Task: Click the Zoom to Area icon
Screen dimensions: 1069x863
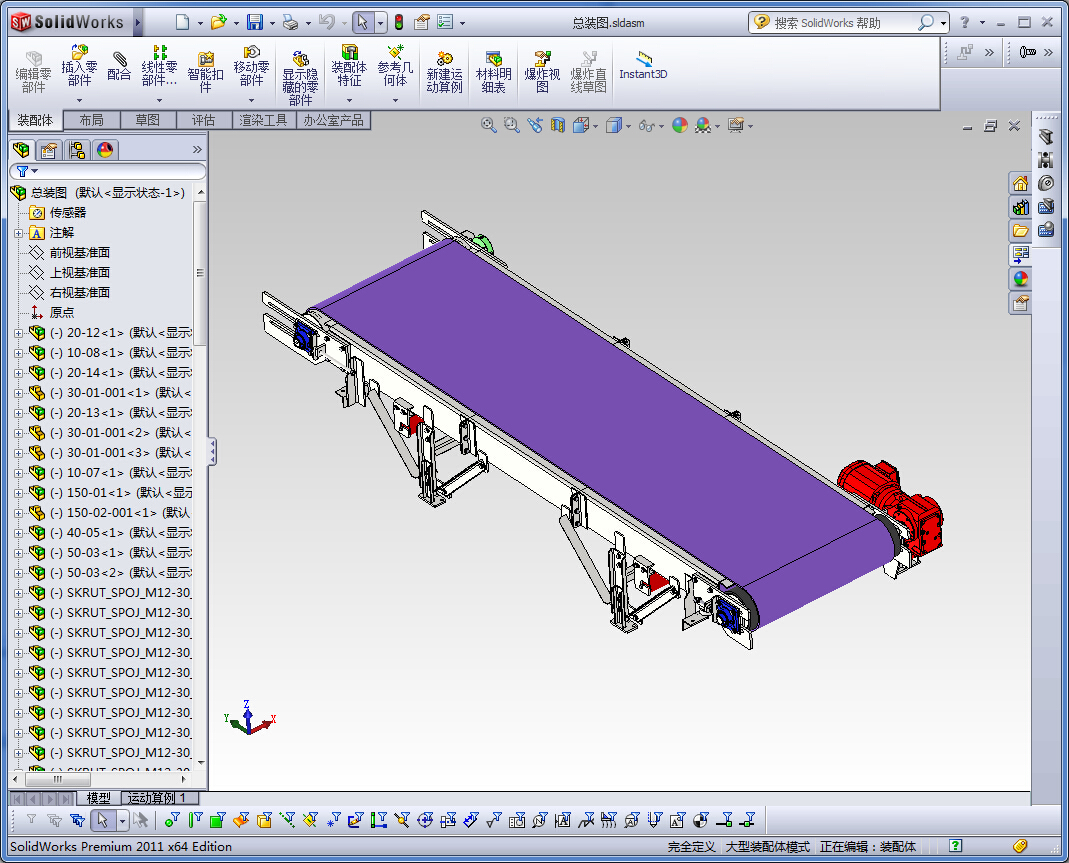Action: pos(511,125)
